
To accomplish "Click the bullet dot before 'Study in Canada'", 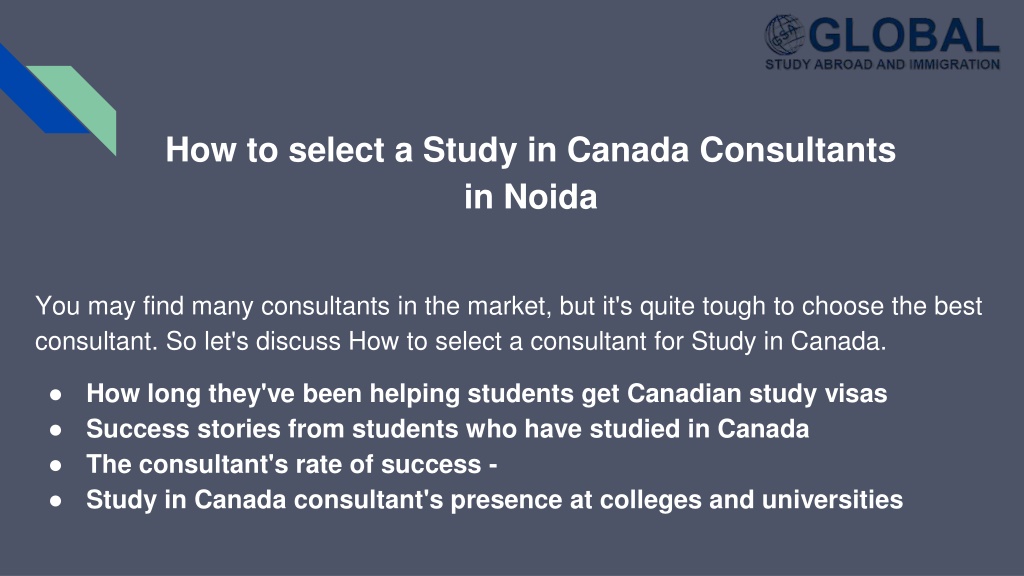I will (x=56, y=500).
